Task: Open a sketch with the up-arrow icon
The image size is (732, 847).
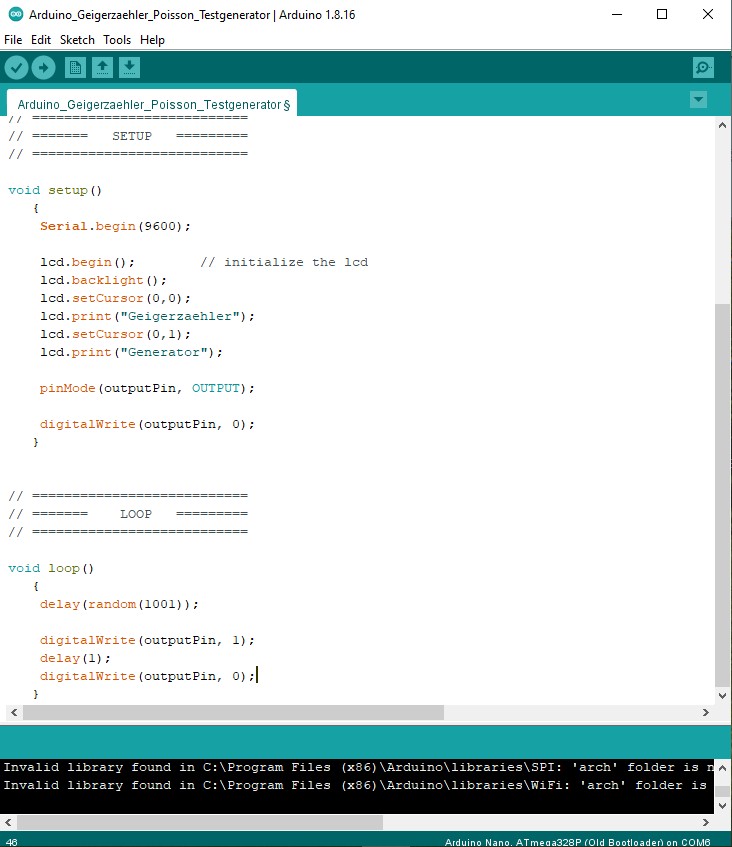Action: coord(102,68)
